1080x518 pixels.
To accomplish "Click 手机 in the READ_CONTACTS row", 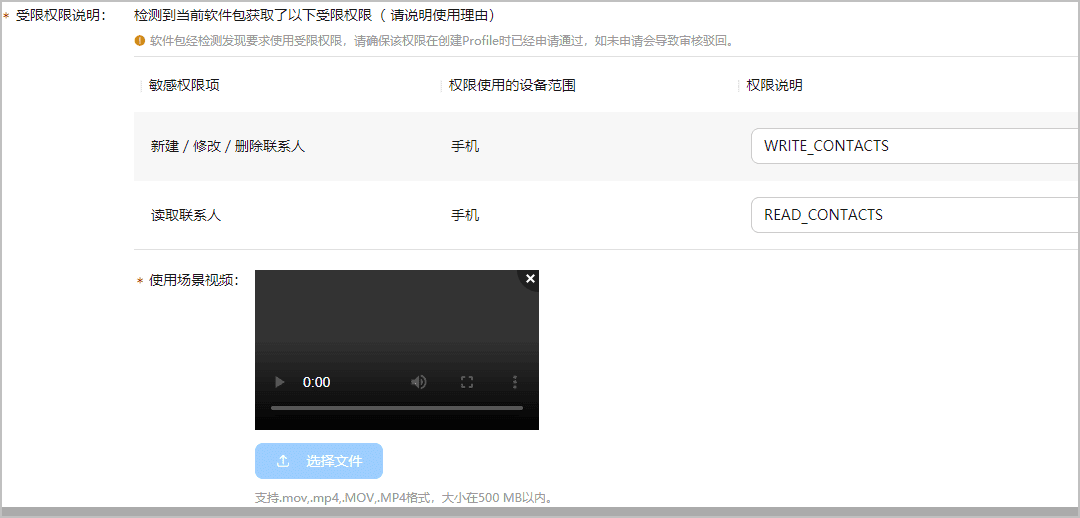I will [465, 215].
